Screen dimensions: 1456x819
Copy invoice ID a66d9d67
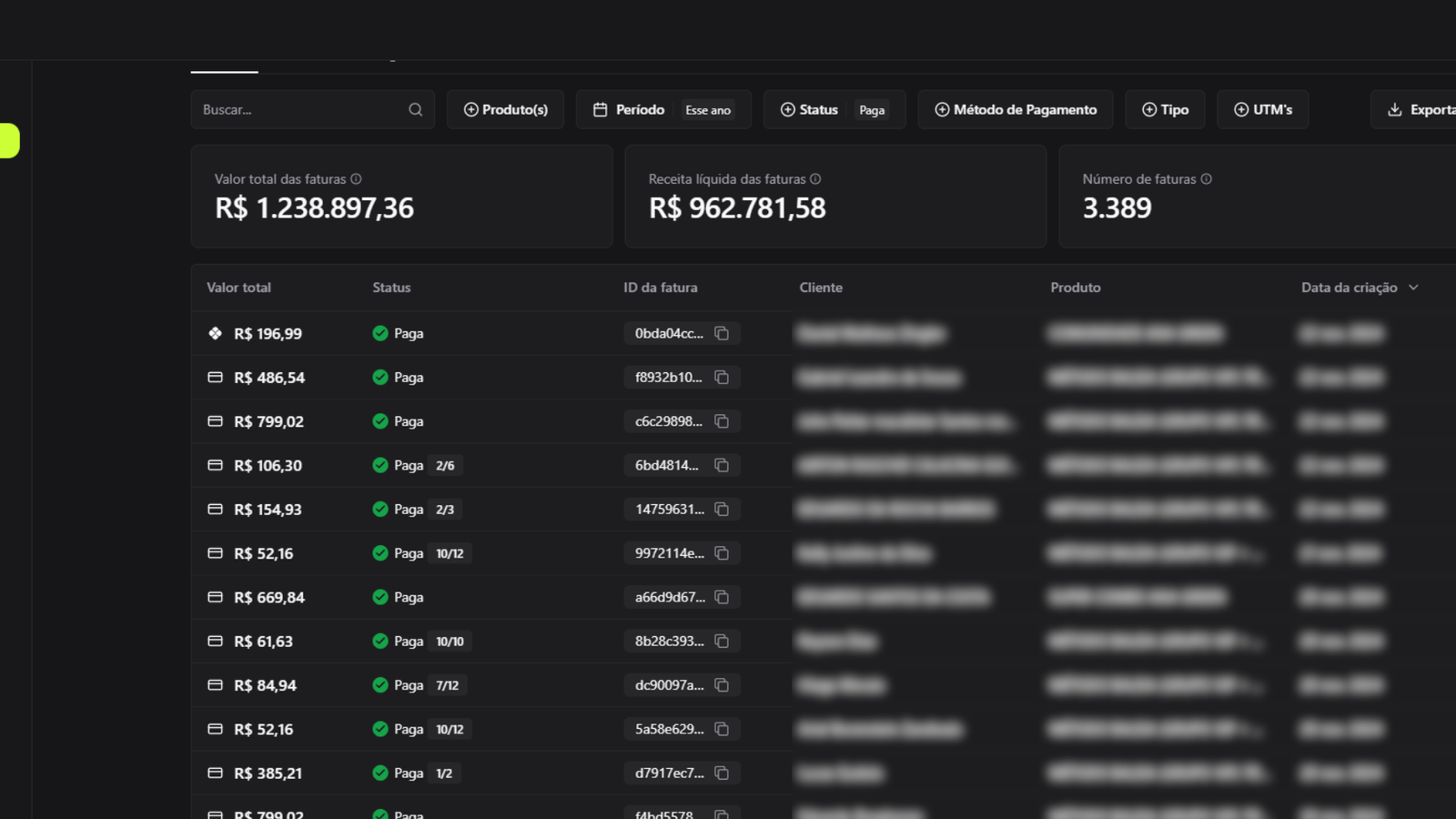(x=722, y=597)
